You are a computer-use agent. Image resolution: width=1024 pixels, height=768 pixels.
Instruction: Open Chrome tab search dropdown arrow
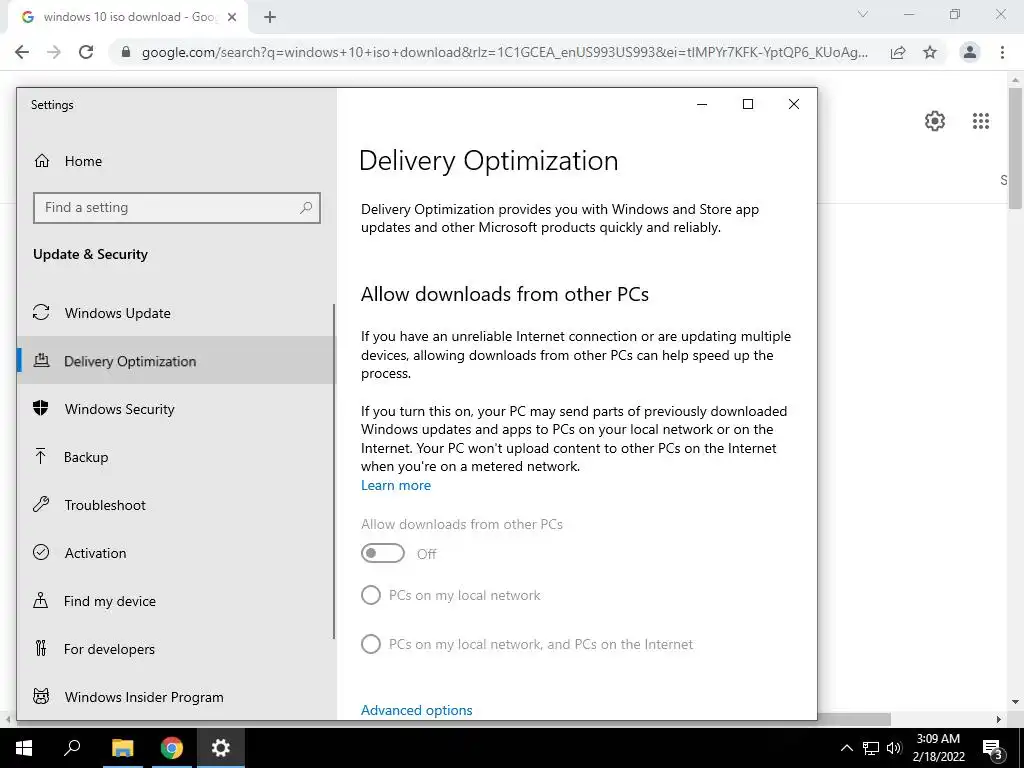tap(863, 14)
